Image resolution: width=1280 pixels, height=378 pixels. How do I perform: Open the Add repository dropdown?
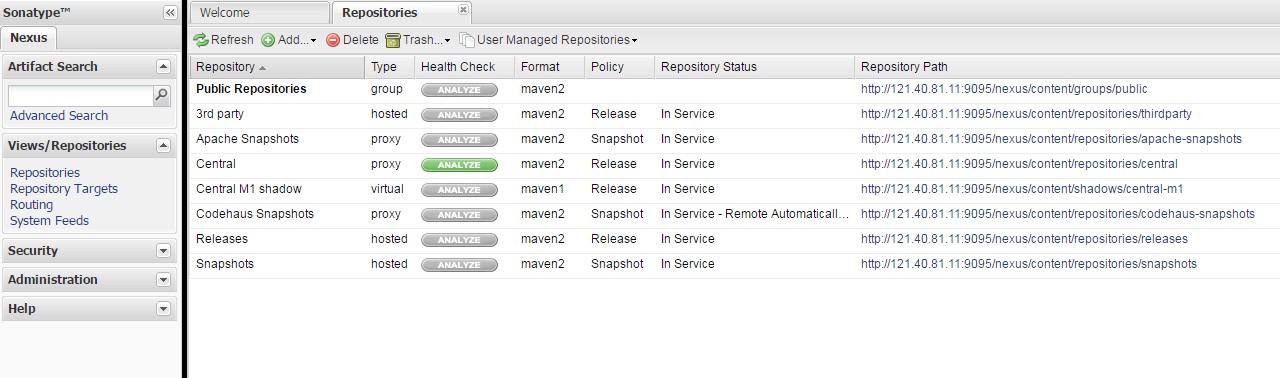(x=289, y=40)
